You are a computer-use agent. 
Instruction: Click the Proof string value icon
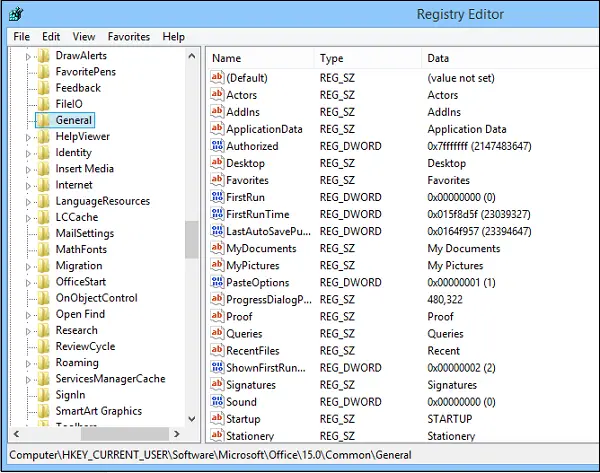pos(217,316)
